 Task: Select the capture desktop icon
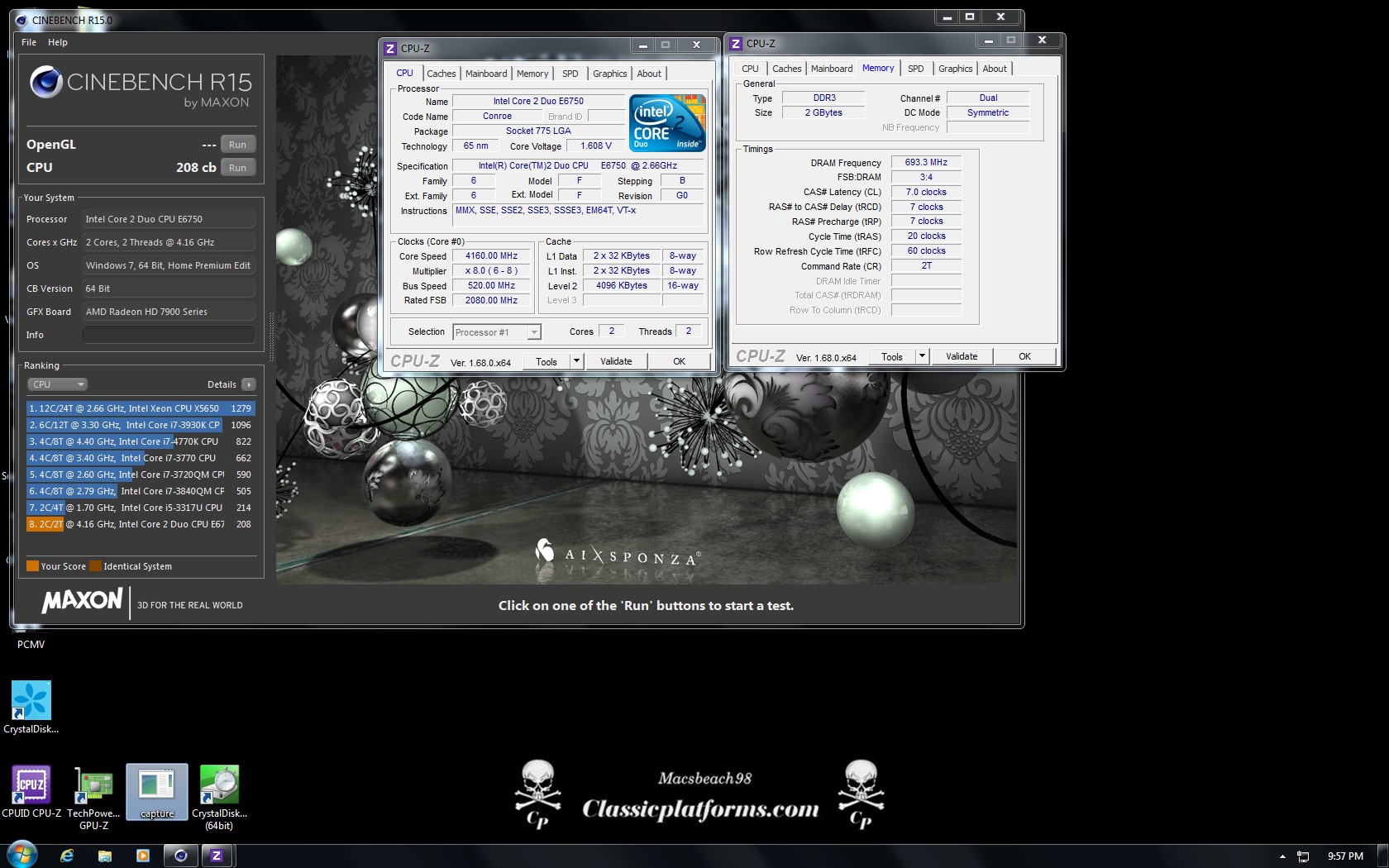157,792
